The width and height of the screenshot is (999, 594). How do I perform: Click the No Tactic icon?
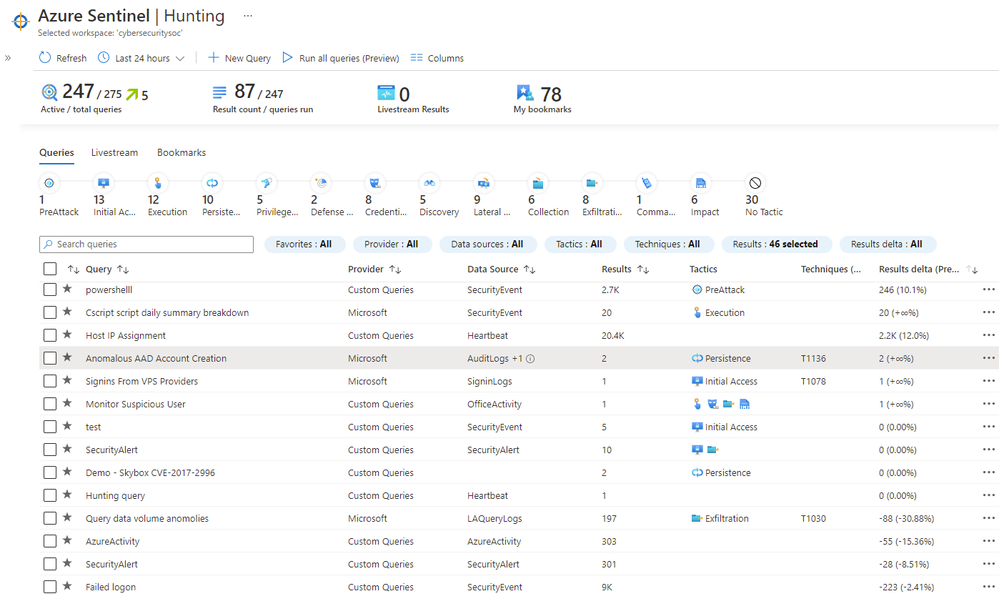pyautogui.click(x=755, y=183)
